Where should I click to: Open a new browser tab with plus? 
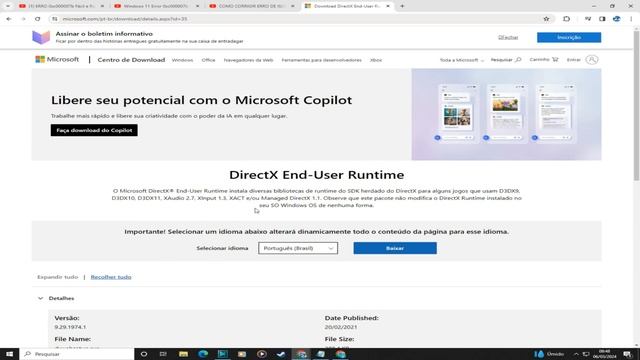(x=402, y=6)
